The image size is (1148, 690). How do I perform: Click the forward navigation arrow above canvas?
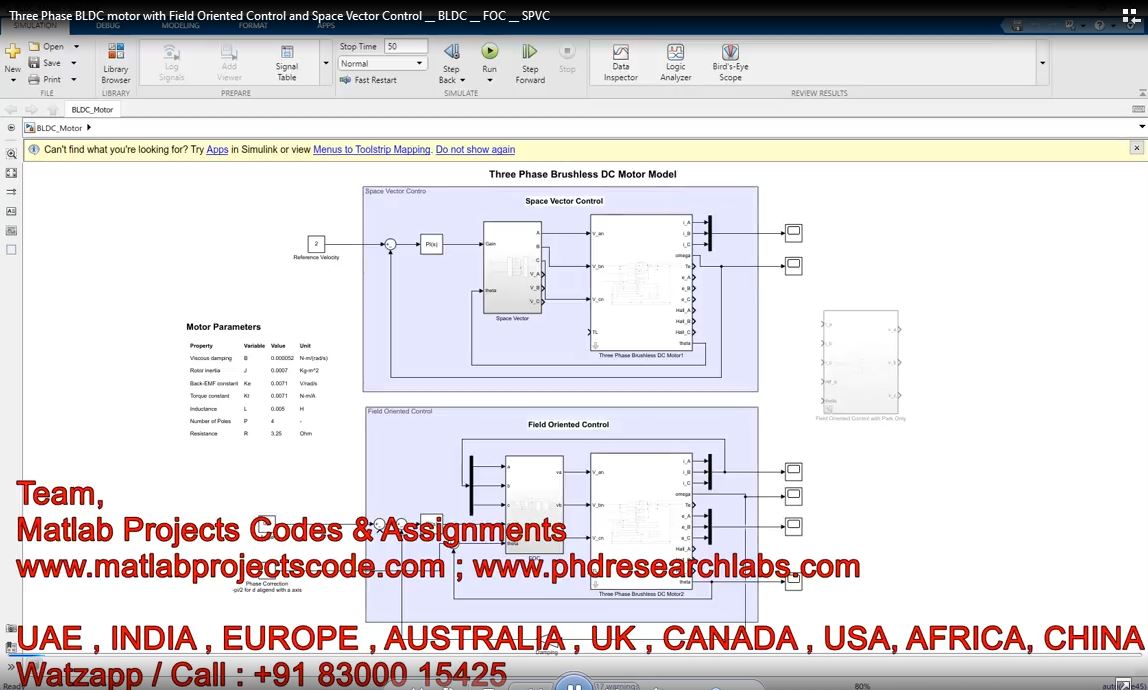click(31, 110)
